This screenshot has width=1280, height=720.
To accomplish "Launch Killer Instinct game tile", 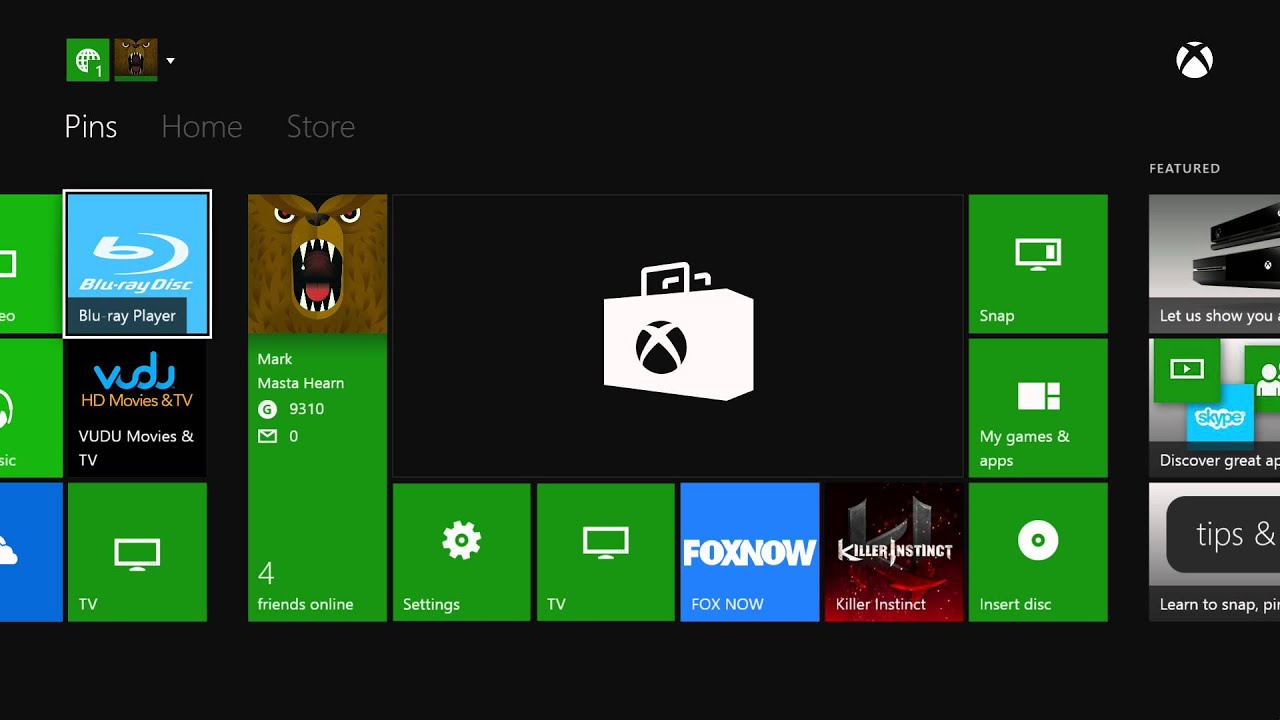I will [893, 552].
